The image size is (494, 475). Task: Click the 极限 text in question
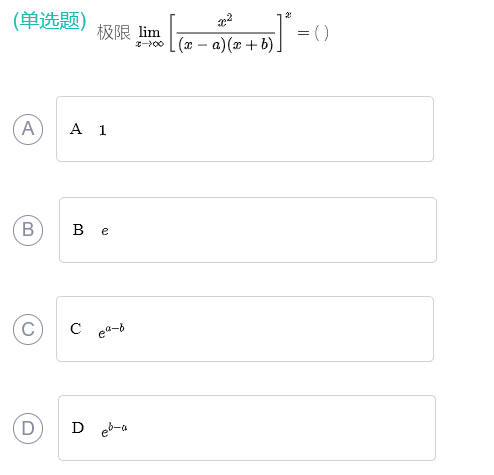(114, 33)
